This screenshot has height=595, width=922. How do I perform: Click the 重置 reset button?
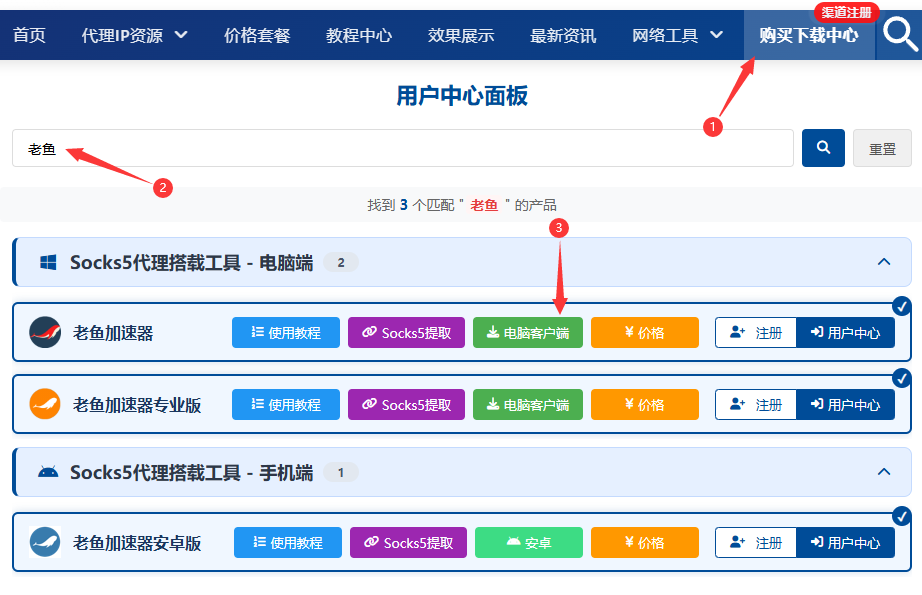coord(882,148)
